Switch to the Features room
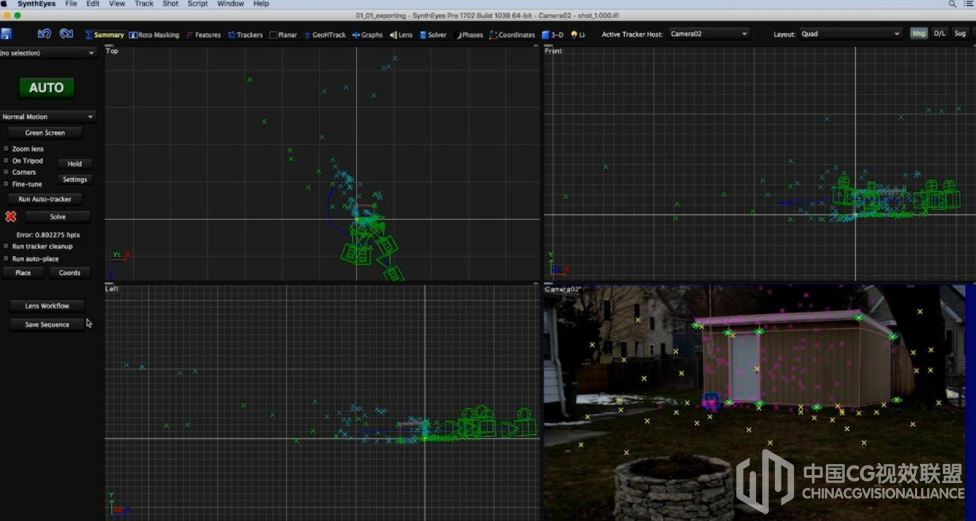 [204, 35]
